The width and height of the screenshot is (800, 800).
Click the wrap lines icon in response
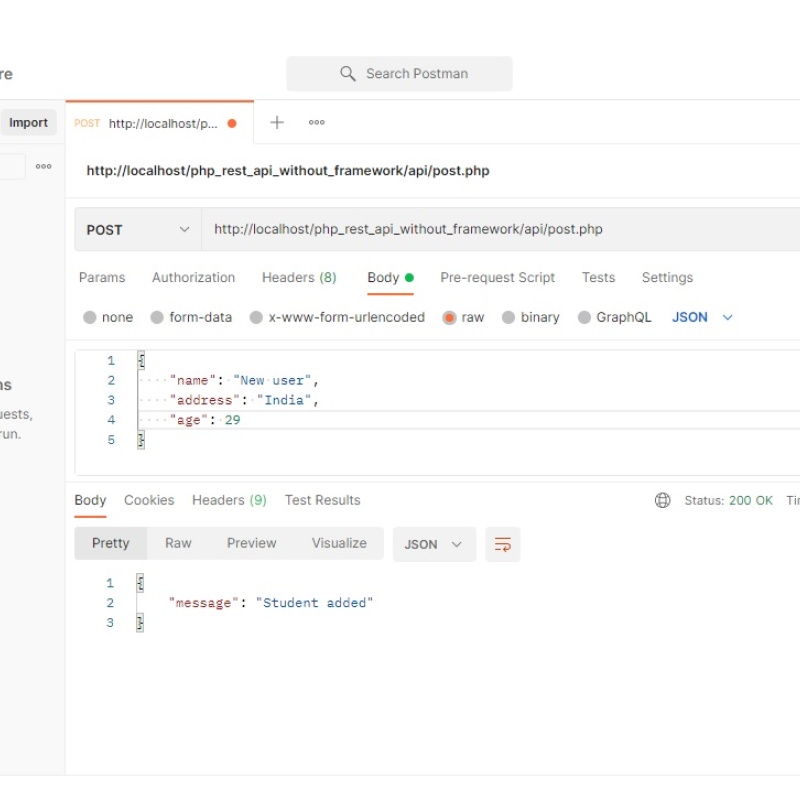tap(503, 544)
